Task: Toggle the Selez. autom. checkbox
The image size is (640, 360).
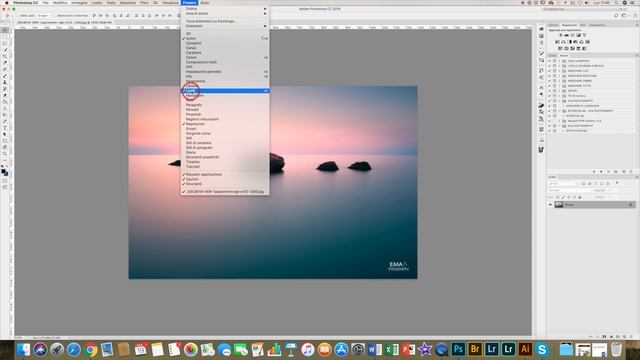Action: click(18, 16)
